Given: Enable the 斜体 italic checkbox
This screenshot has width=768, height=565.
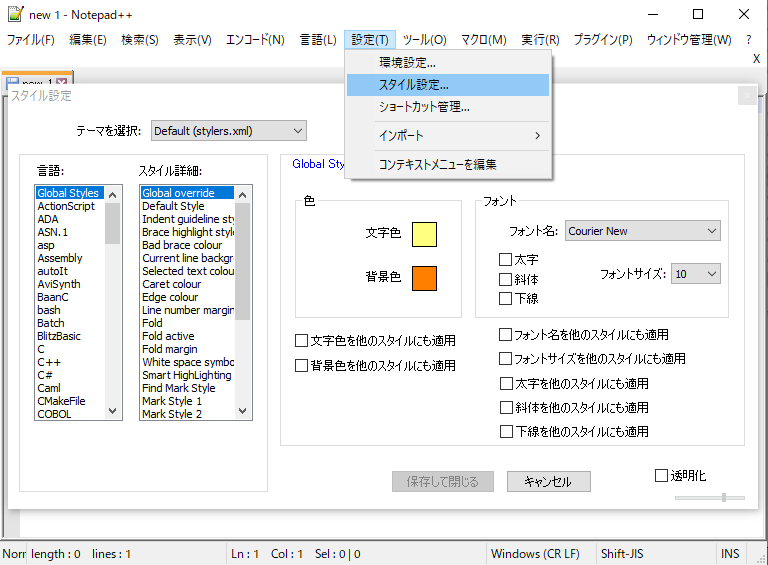Looking at the screenshot, I should tap(518, 280).
